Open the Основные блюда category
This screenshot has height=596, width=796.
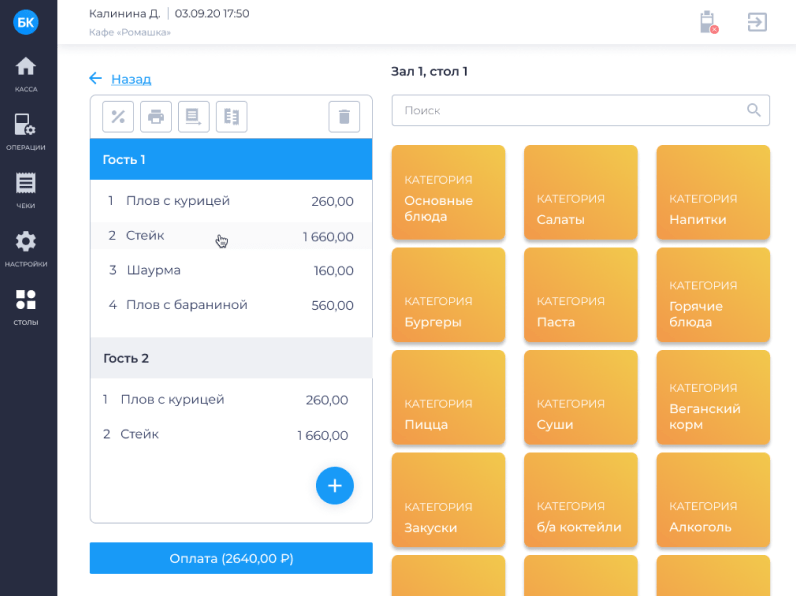pos(448,192)
